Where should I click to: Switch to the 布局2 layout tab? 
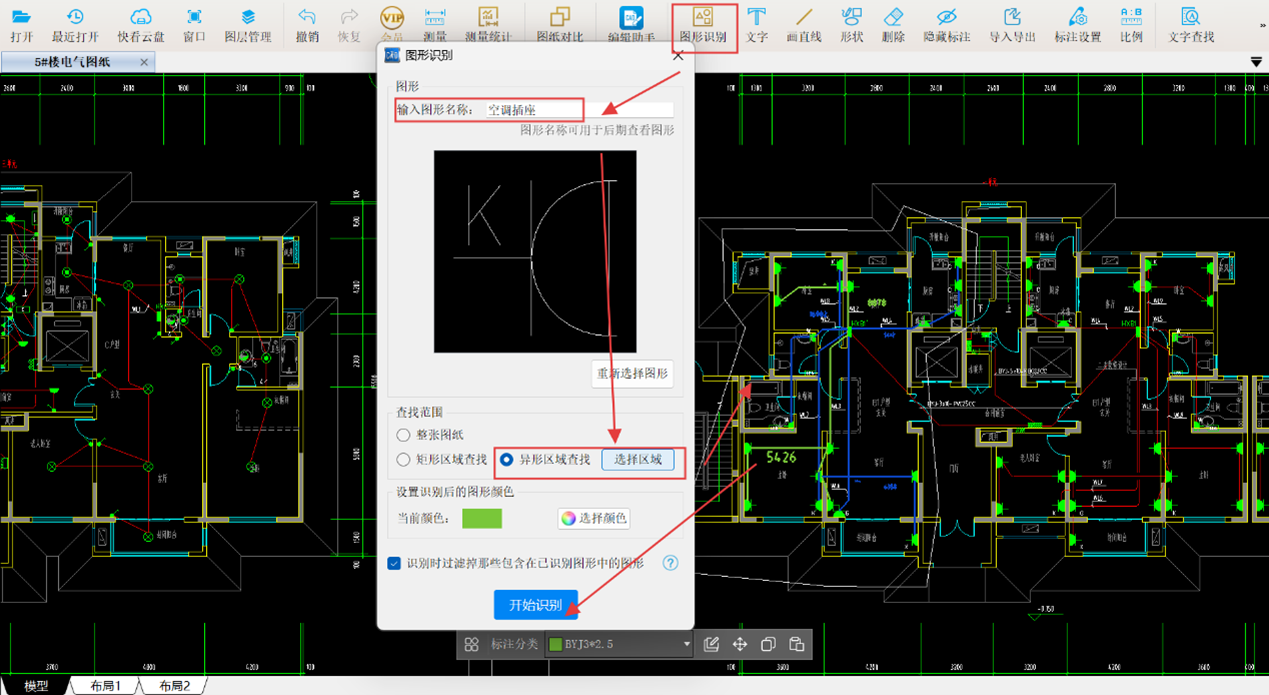(x=174, y=686)
